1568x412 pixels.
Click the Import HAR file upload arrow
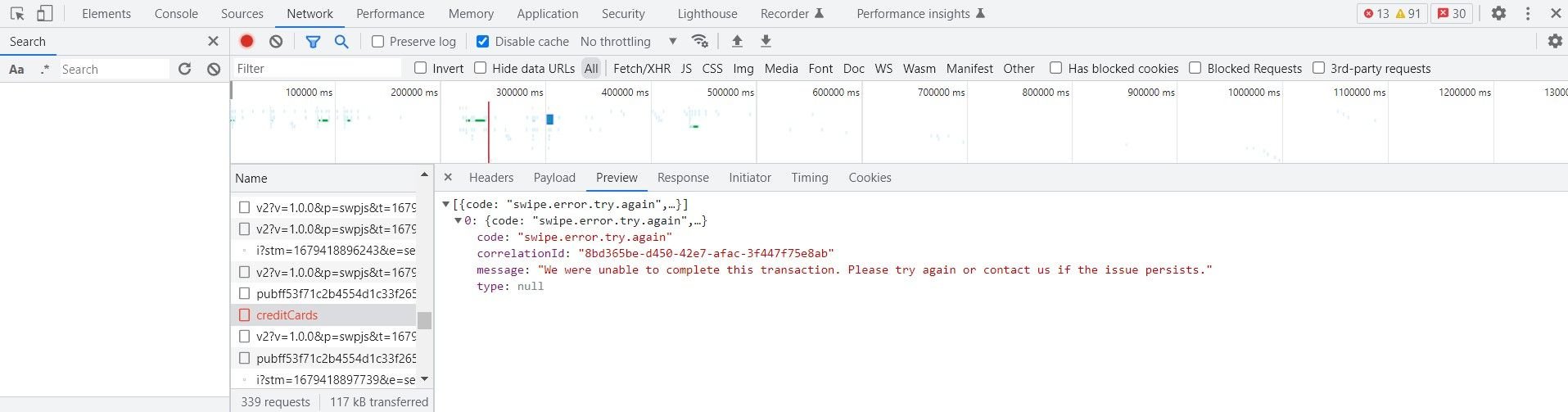pos(737,41)
